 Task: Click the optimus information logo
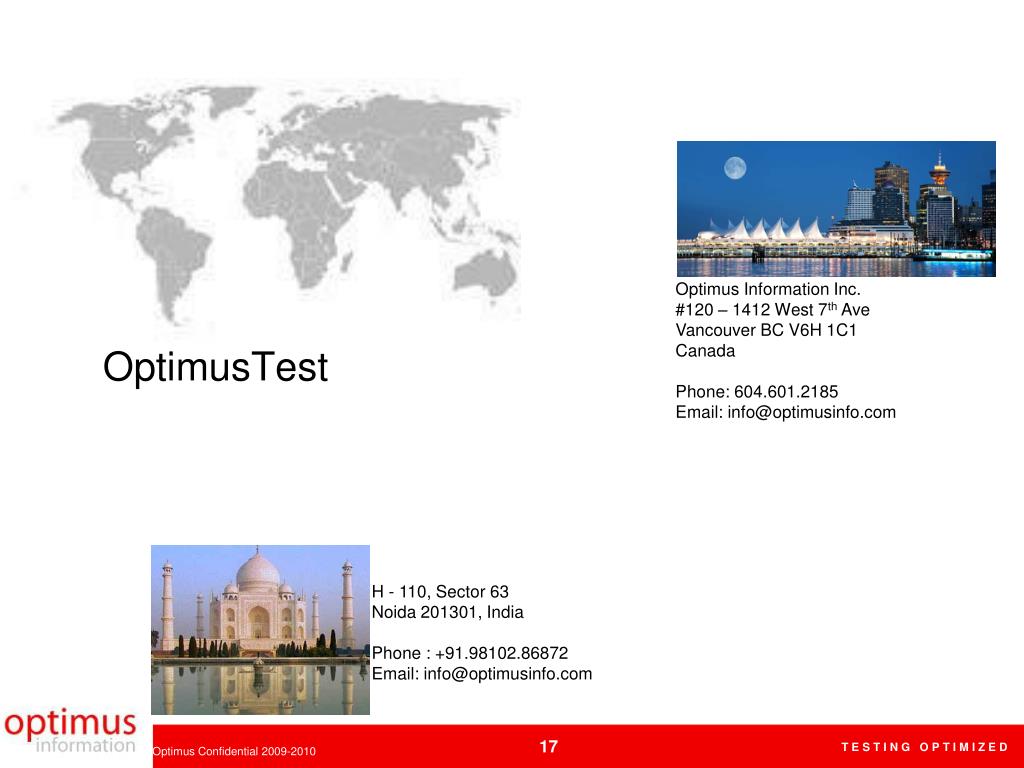[71, 731]
